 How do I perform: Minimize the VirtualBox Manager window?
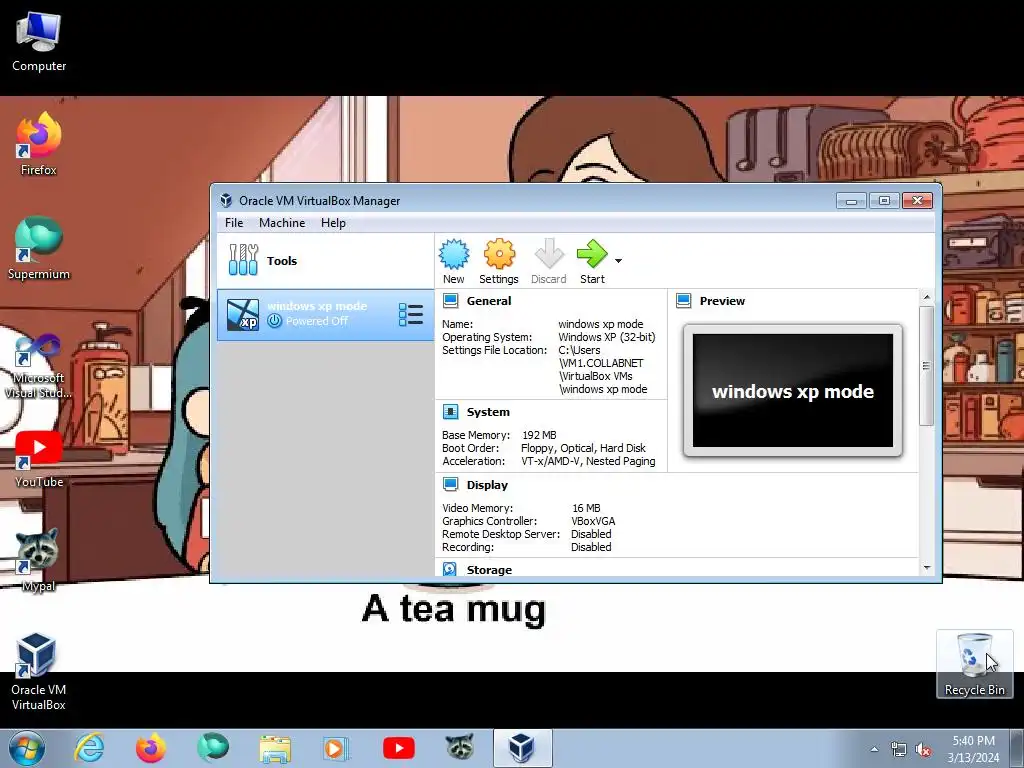[x=851, y=200]
